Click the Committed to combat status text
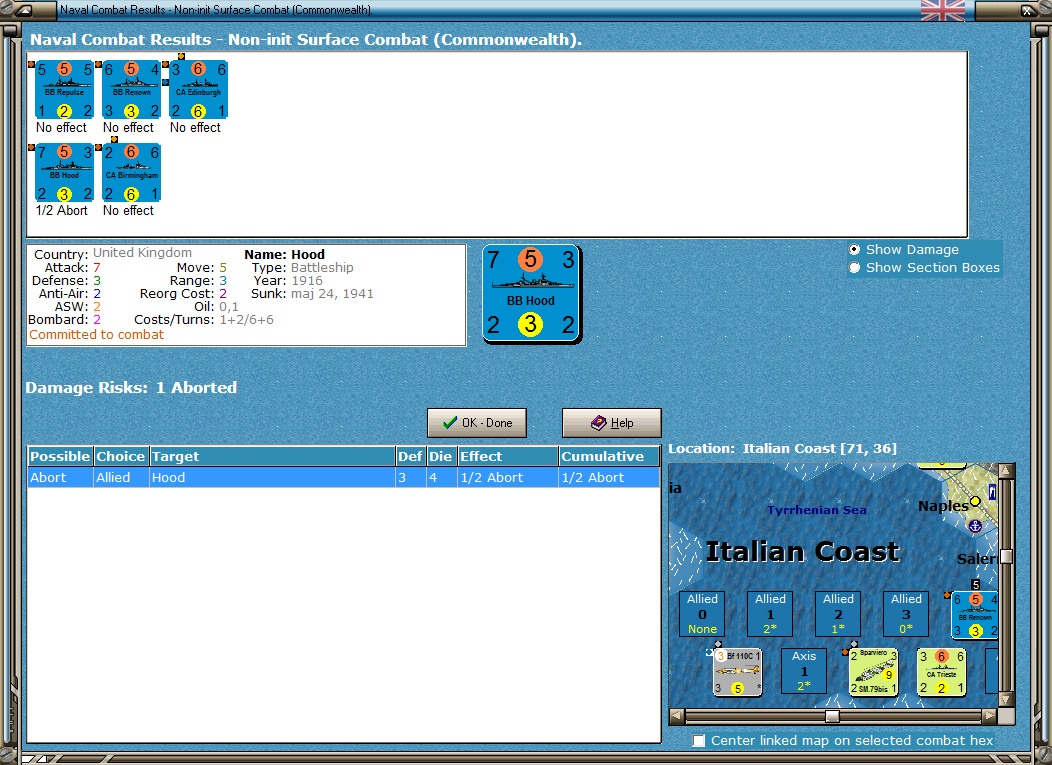The width and height of the screenshot is (1052, 765). click(96, 334)
